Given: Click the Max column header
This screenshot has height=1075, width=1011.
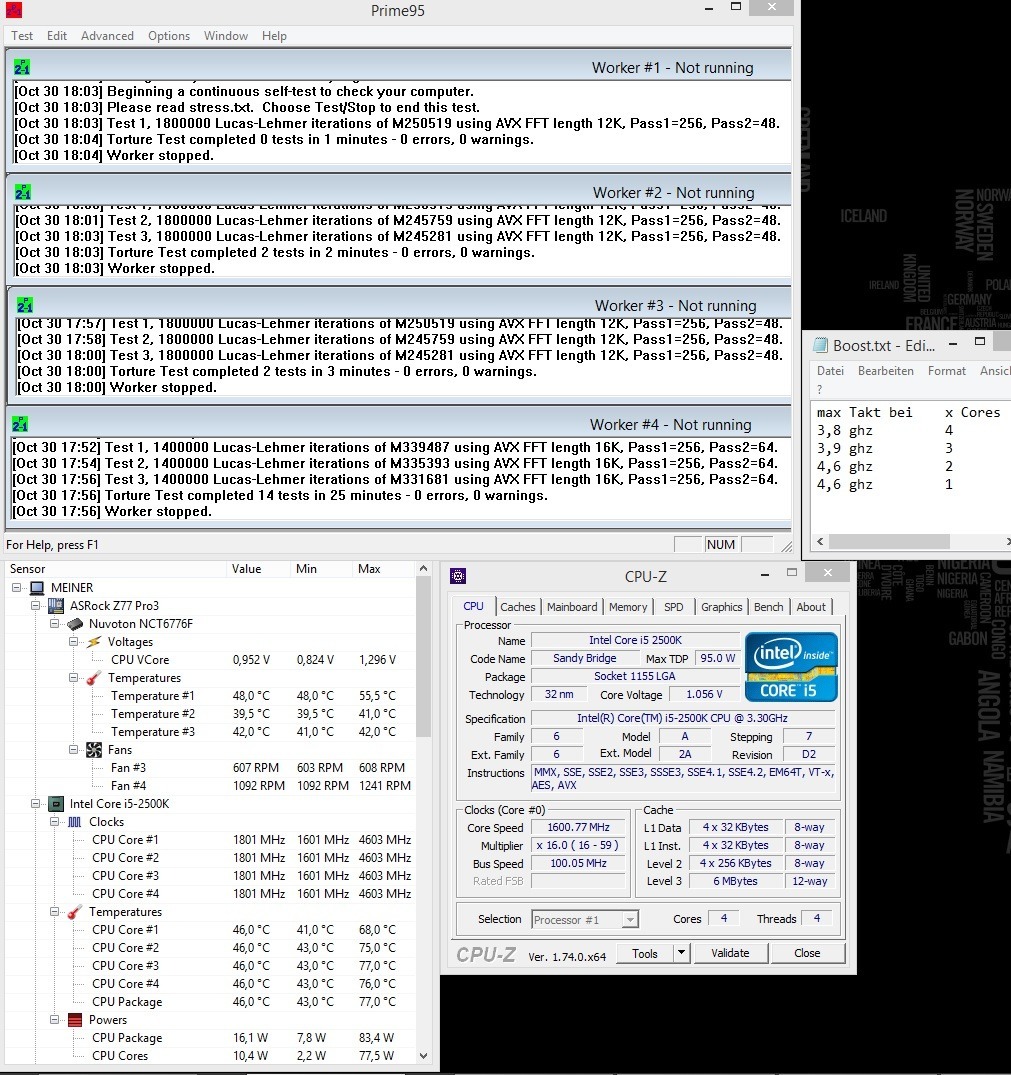Looking at the screenshot, I should point(383,568).
